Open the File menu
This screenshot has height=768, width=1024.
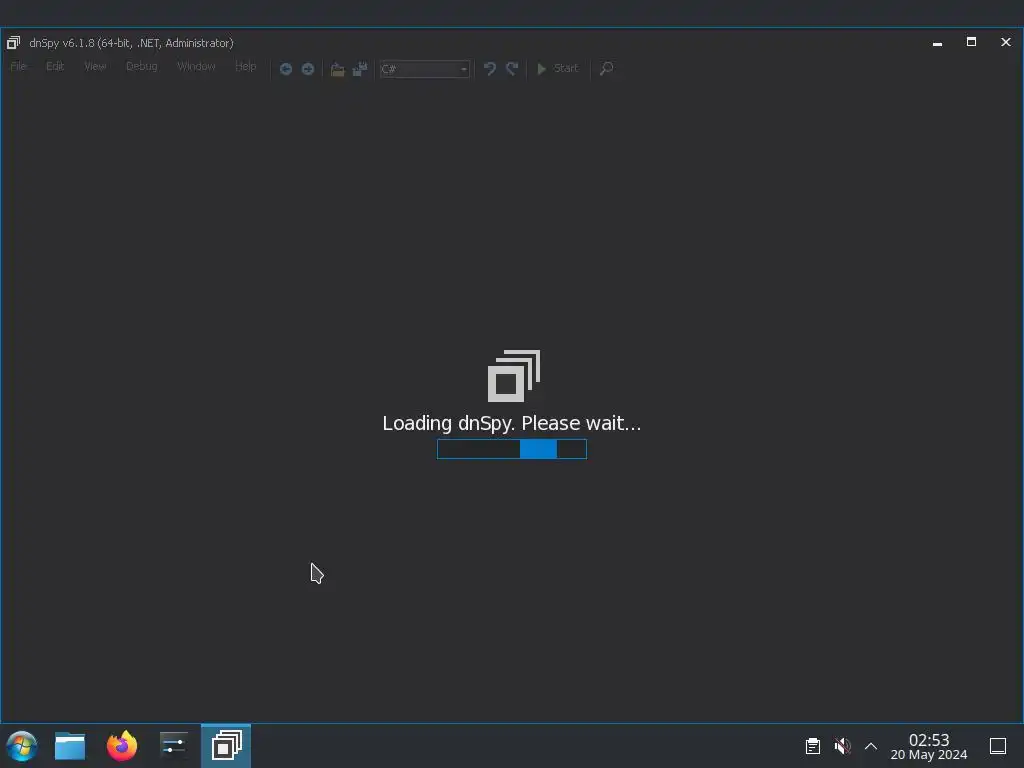[x=18, y=67]
